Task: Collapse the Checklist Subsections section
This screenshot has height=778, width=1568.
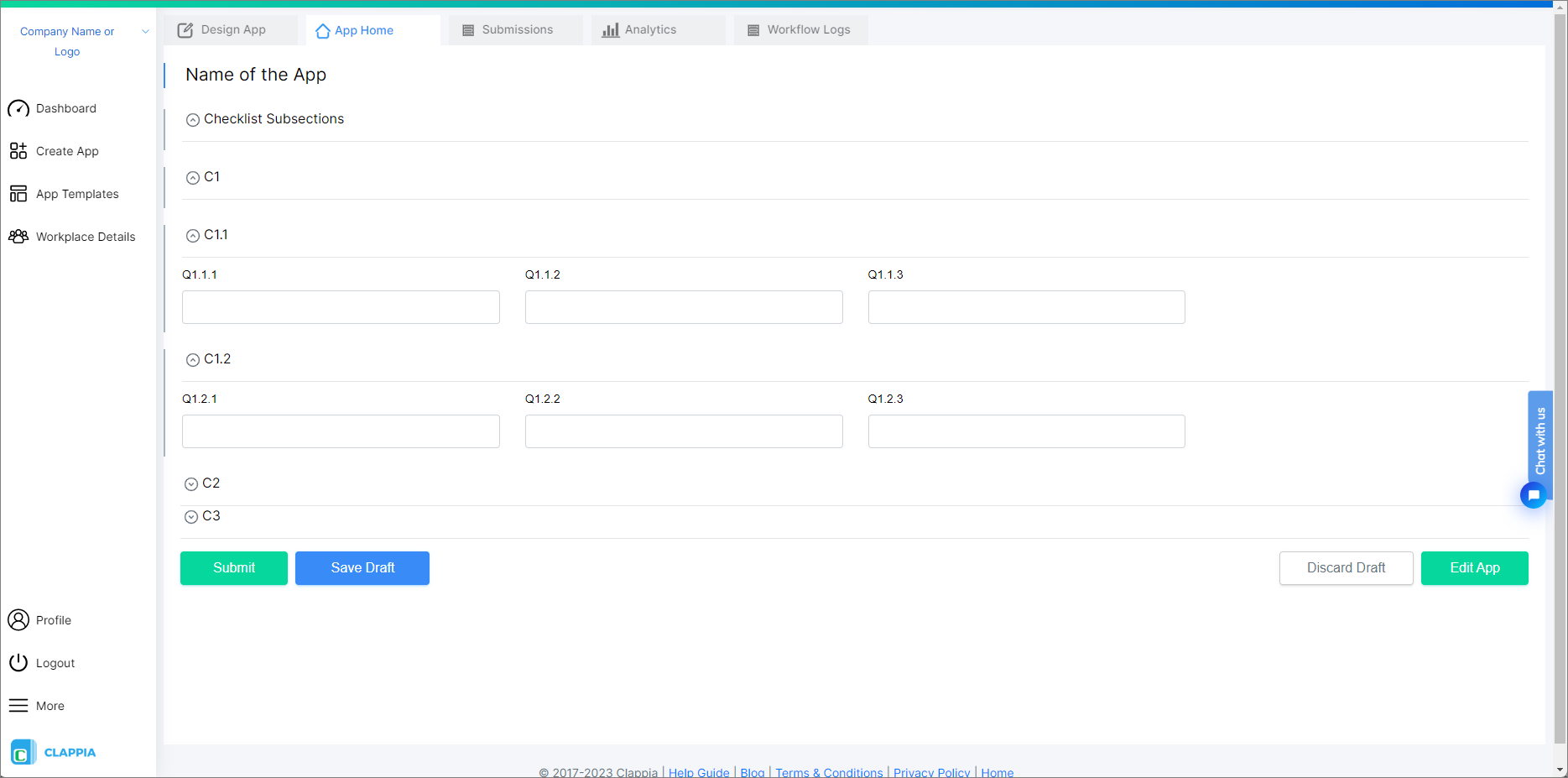Action: 193,119
